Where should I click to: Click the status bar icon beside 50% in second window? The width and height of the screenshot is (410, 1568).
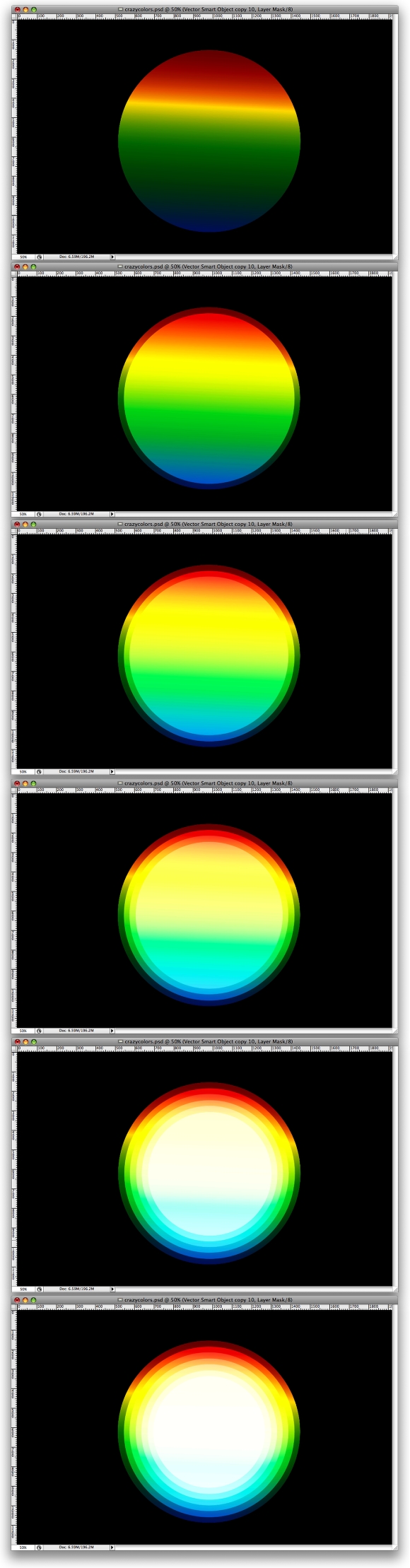tap(39, 514)
